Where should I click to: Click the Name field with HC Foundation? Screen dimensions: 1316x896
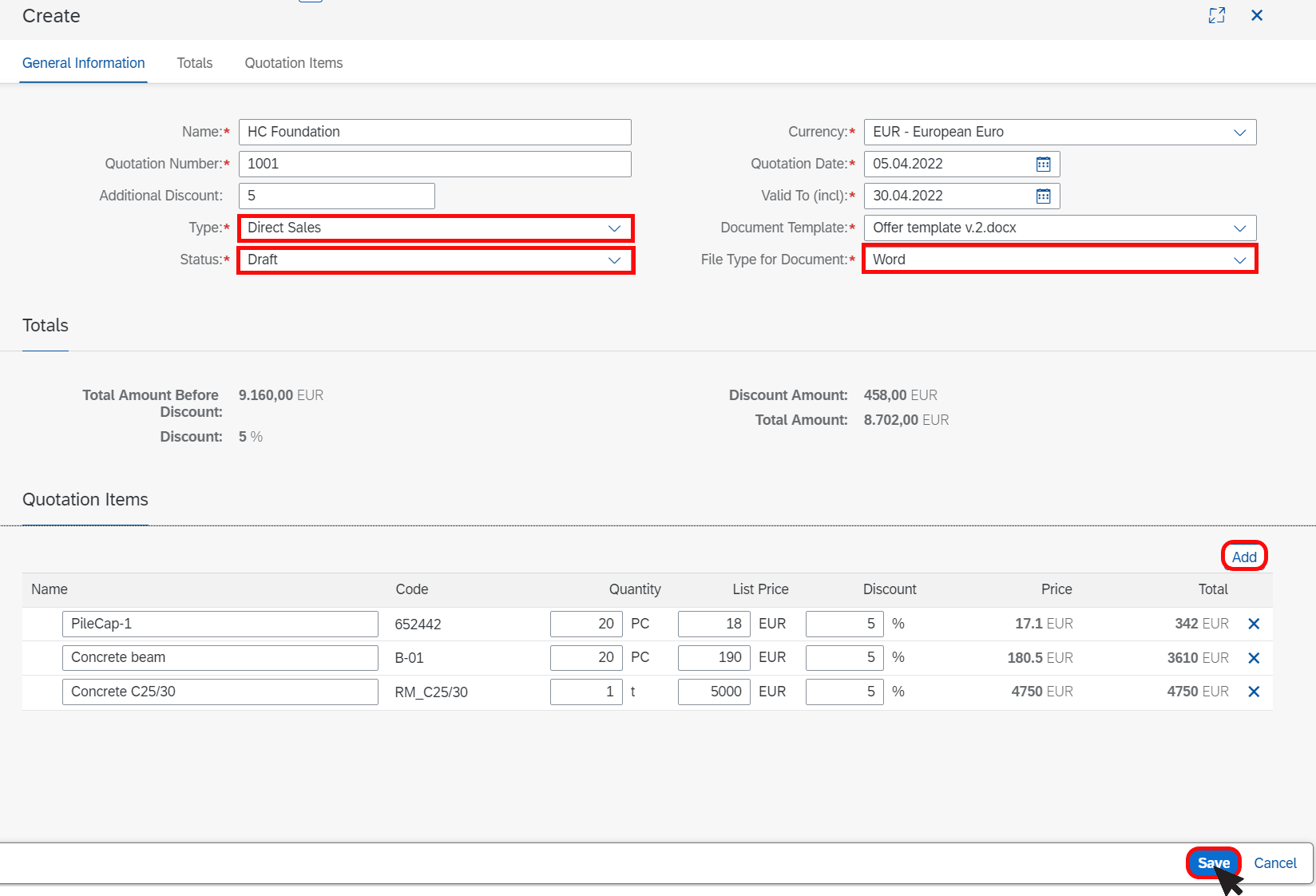click(x=435, y=132)
